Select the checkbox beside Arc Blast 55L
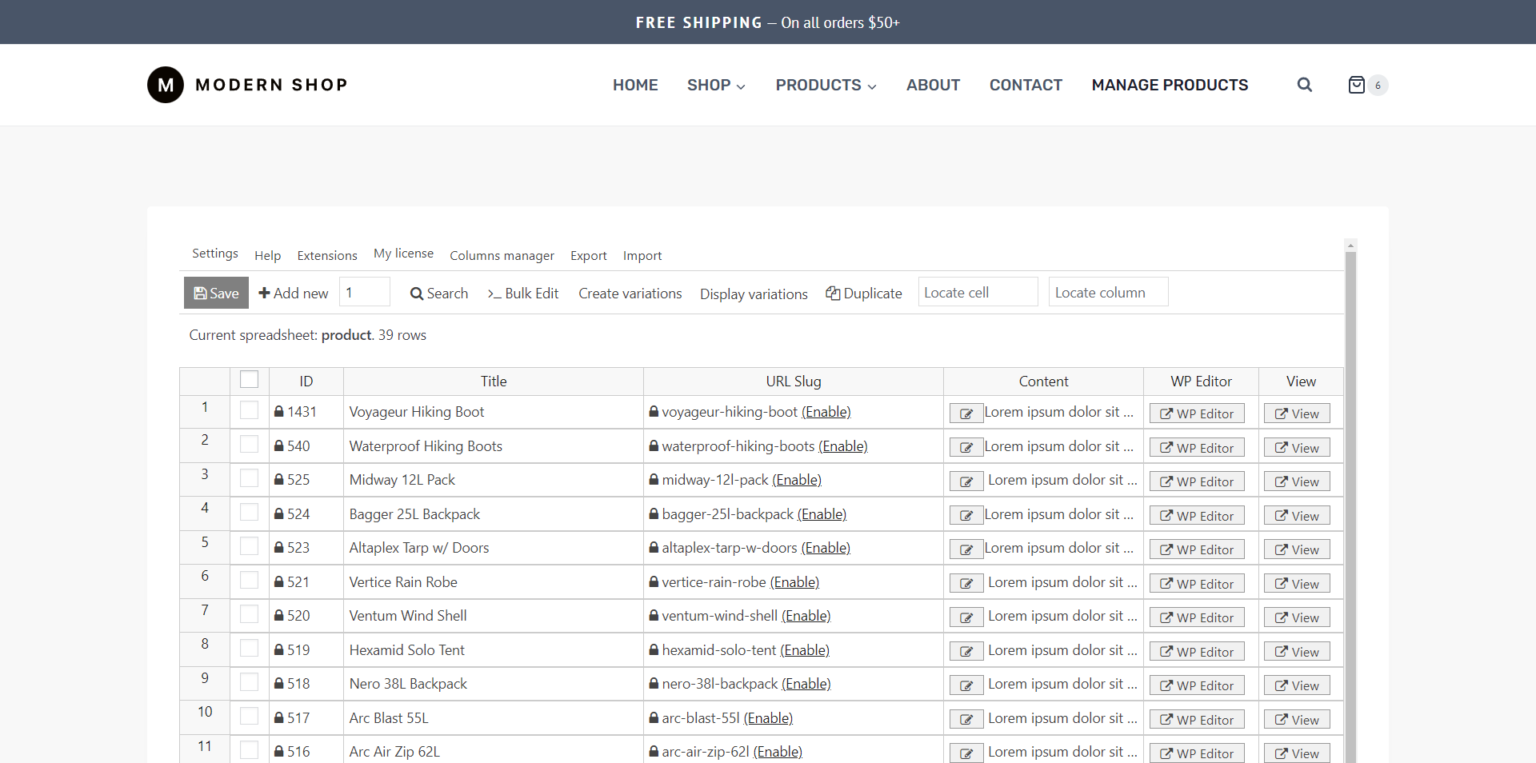1536x763 pixels. pyautogui.click(x=249, y=717)
